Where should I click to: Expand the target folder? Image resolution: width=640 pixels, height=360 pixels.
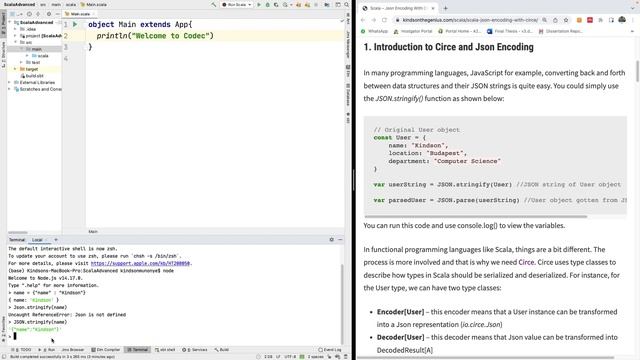[x=16, y=69]
